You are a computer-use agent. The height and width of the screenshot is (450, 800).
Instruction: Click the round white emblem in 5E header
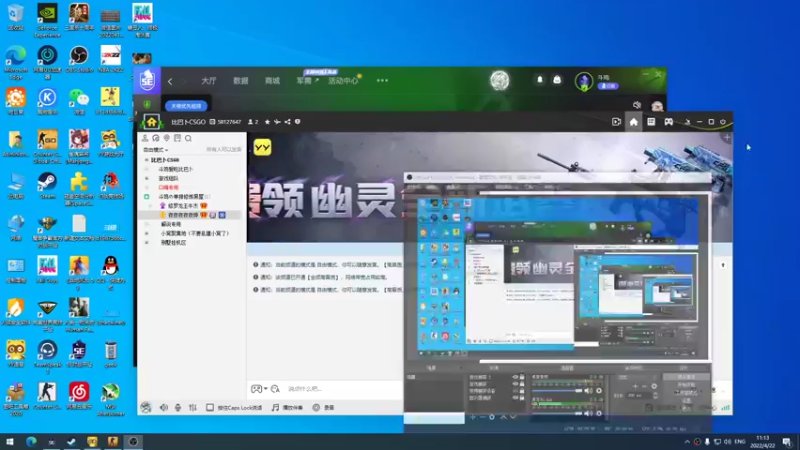point(499,80)
